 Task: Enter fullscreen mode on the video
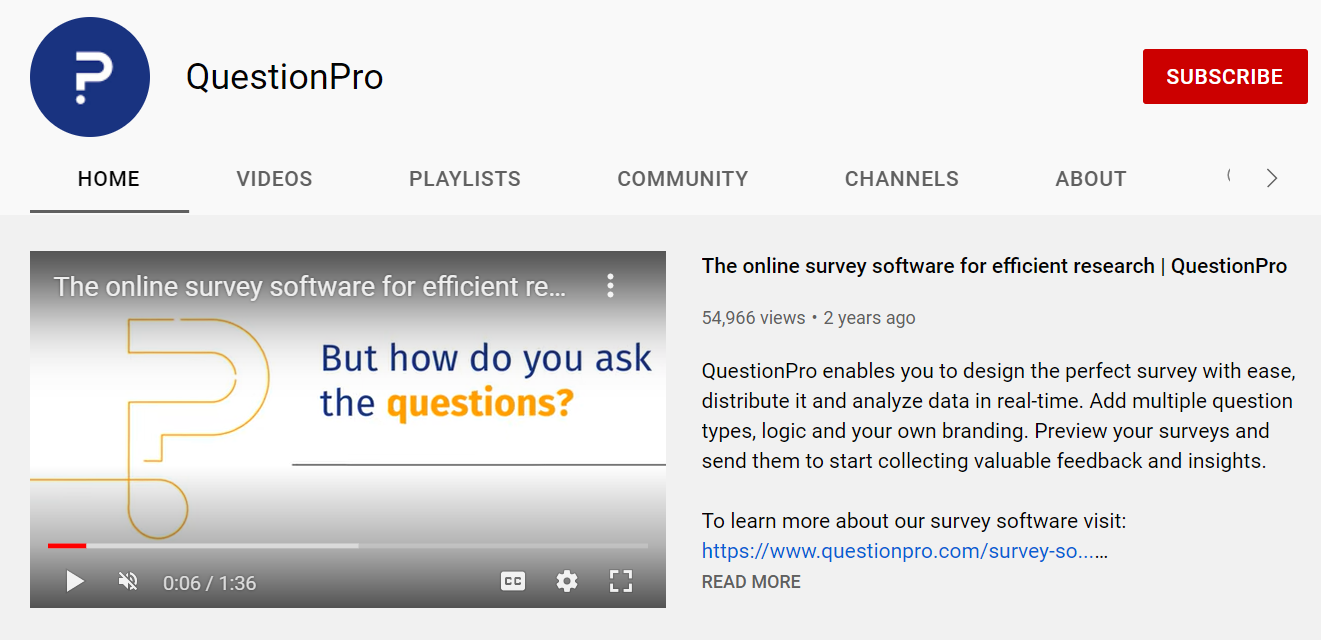621,581
